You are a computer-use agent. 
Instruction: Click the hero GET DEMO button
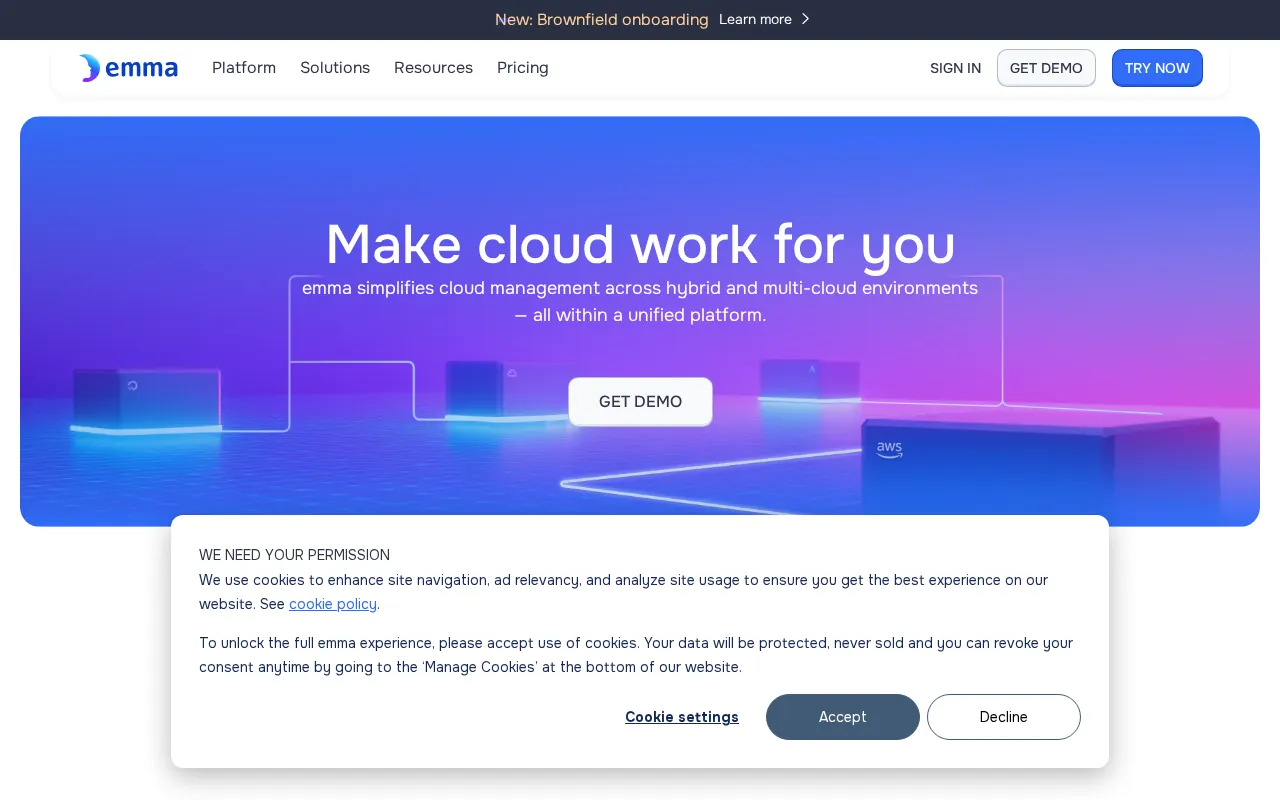pos(640,401)
